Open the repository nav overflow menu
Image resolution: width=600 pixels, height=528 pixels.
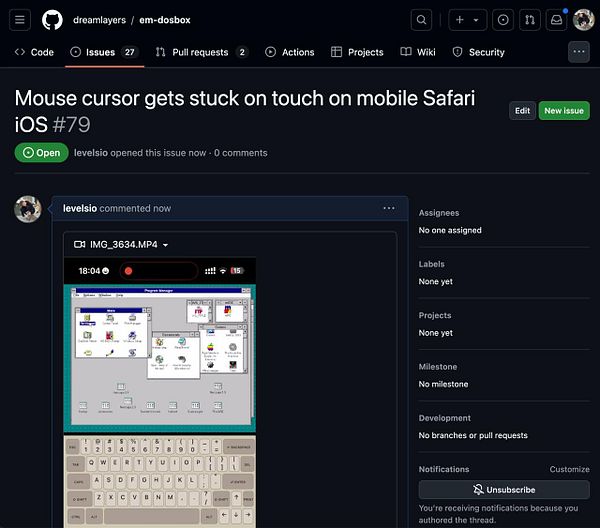pyautogui.click(x=579, y=52)
